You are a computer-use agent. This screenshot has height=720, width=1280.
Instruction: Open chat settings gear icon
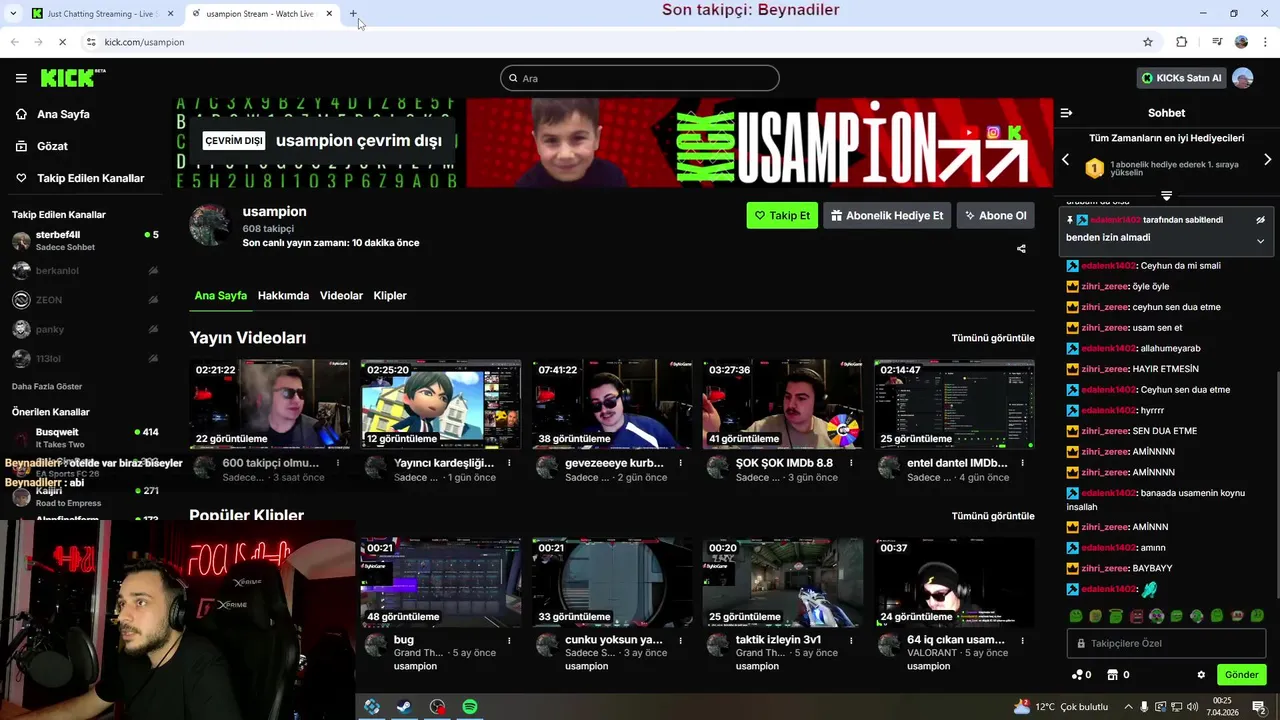pyautogui.click(x=1201, y=675)
